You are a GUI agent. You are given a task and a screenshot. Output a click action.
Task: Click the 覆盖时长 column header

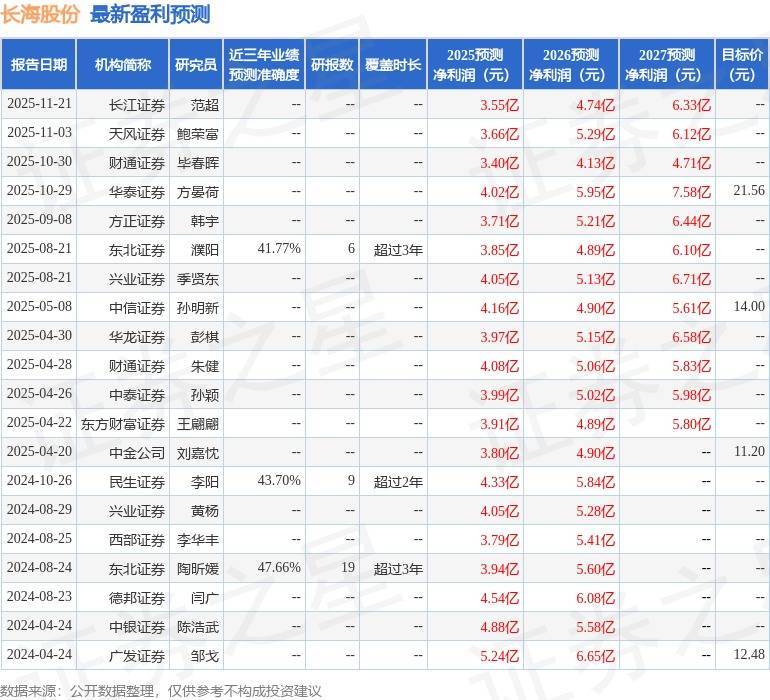393,65
